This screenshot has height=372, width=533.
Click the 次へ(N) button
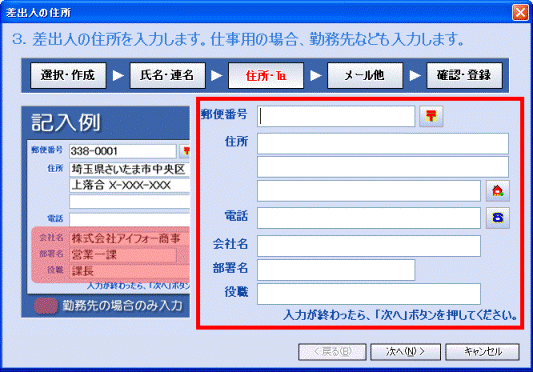click(405, 352)
